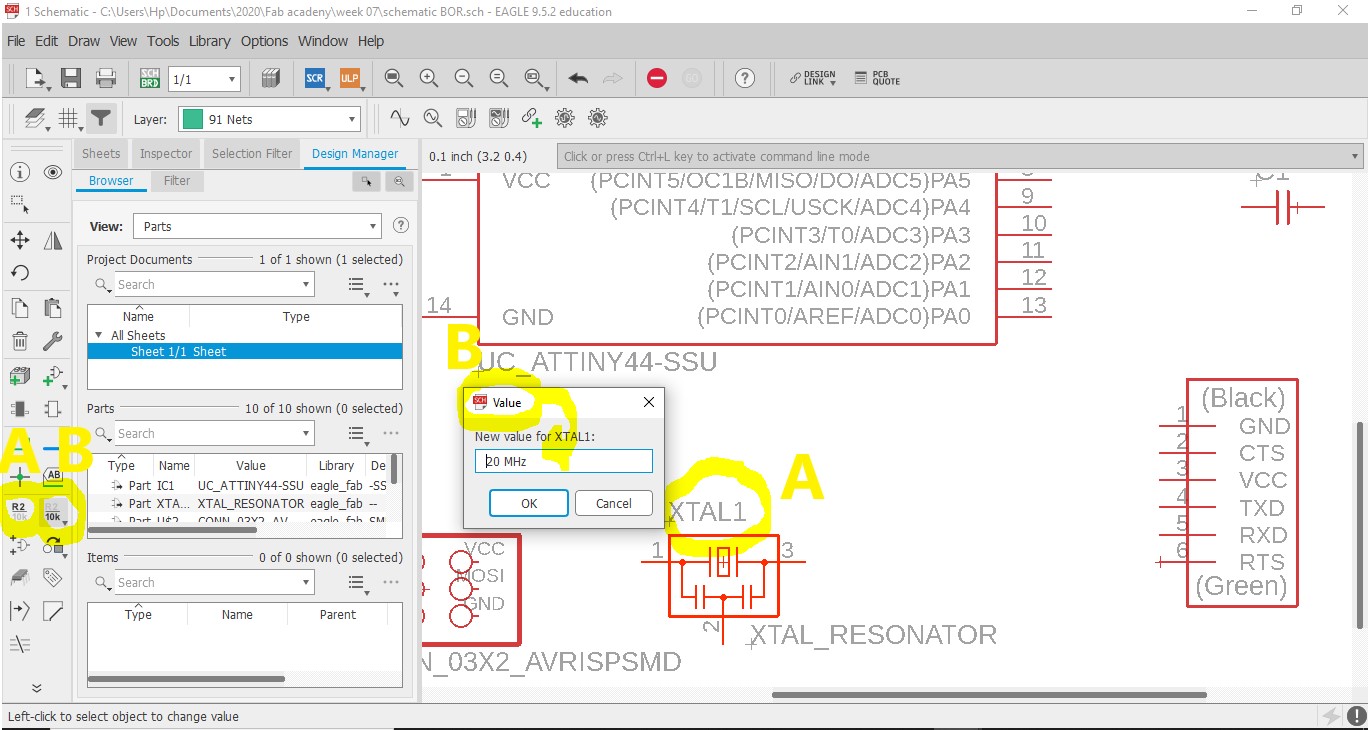Screen dimensions: 1368x730
Task: Open the layer settings dropdown icon
Action: pyautogui.click(x=37, y=119)
